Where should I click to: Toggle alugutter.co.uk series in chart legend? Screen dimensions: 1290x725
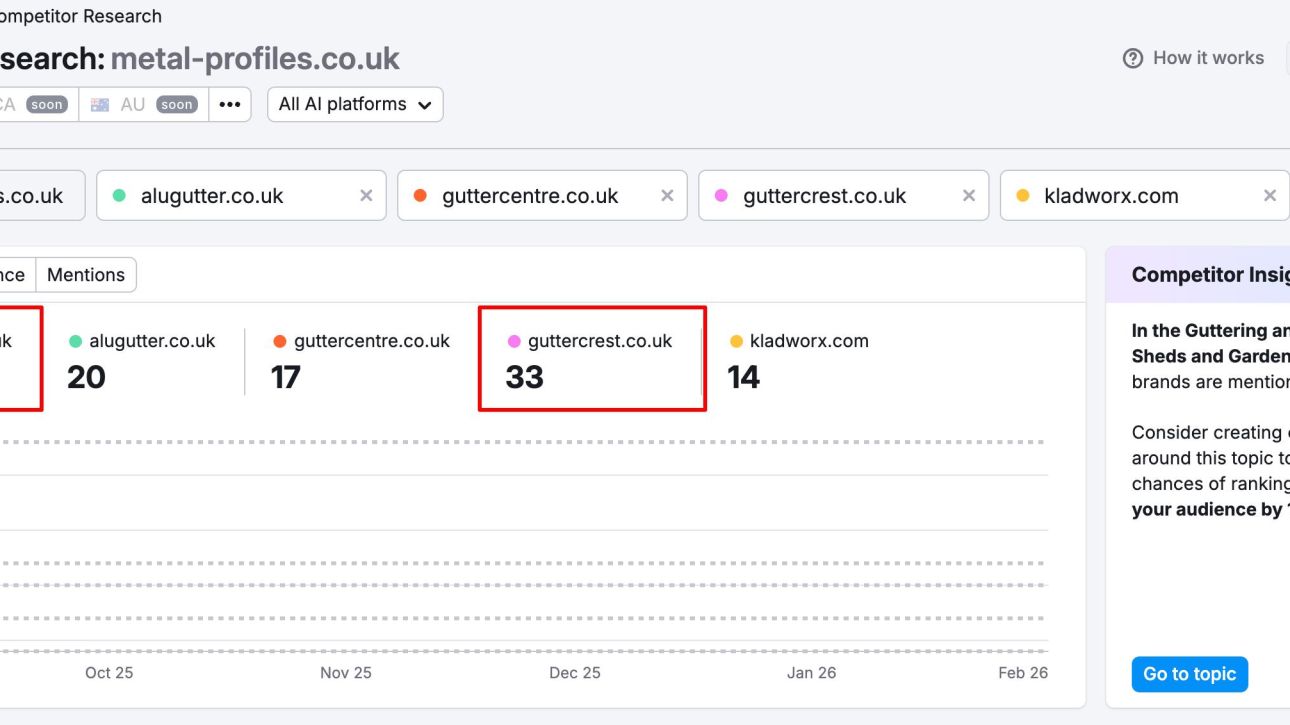coord(142,341)
